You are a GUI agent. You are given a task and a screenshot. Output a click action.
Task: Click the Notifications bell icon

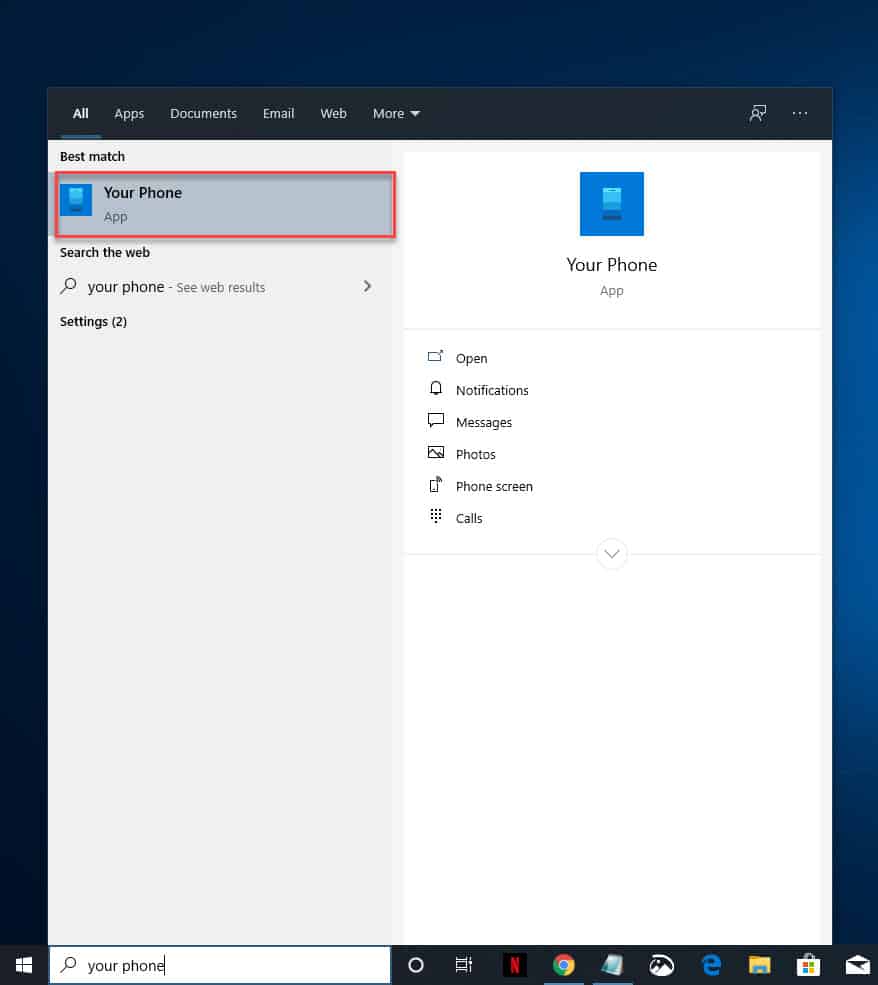(435, 388)
